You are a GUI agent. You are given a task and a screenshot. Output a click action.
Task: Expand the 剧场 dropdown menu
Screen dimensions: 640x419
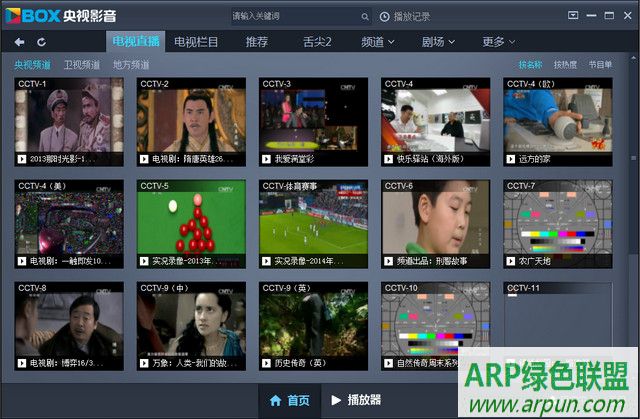438,42
